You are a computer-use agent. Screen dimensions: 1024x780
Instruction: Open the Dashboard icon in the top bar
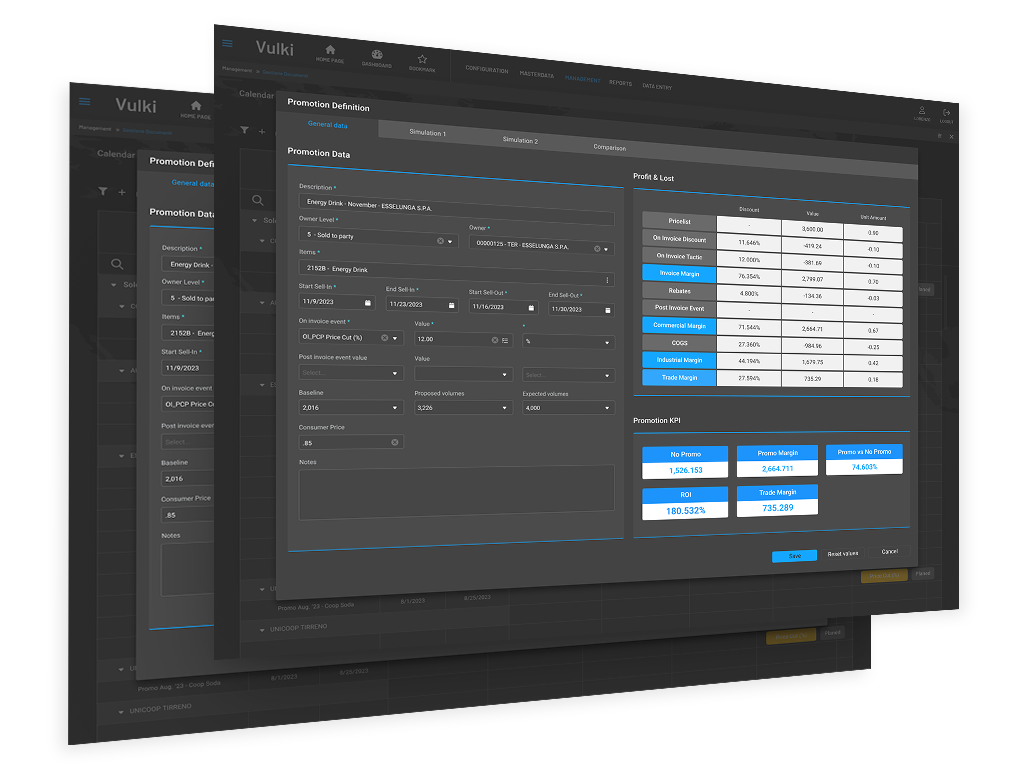(377, 58)
